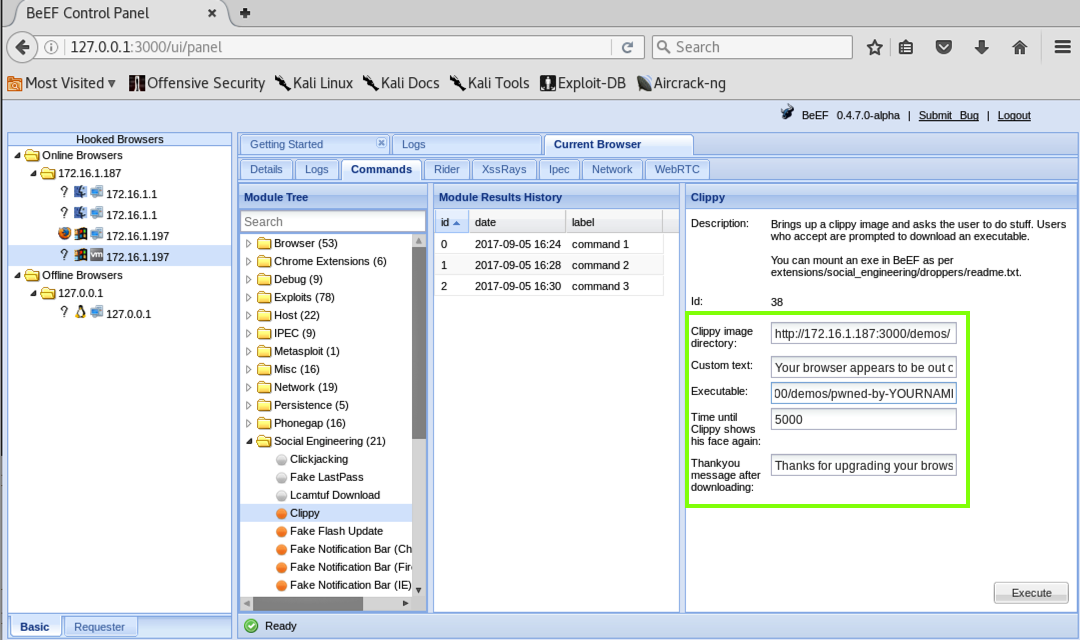
Task: Collapse the Social Engineering (21) folder
Action: (249, 441)
